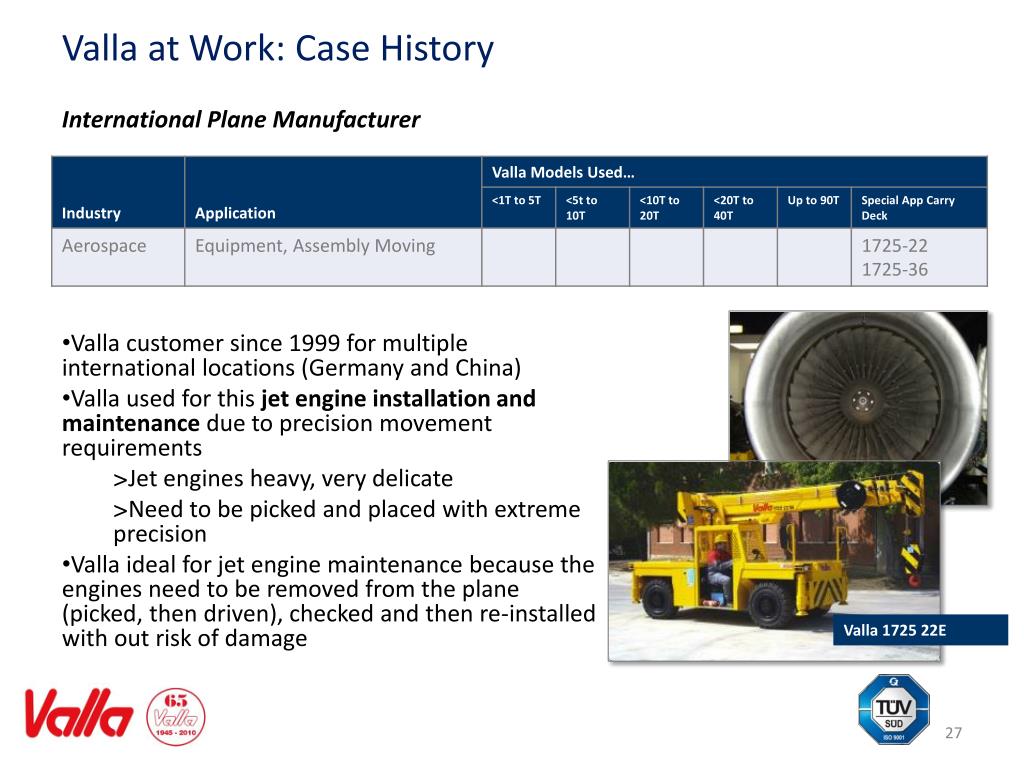Click the 65 Valla anniversary emblem

pyautogui.click(x=175, y=716)
